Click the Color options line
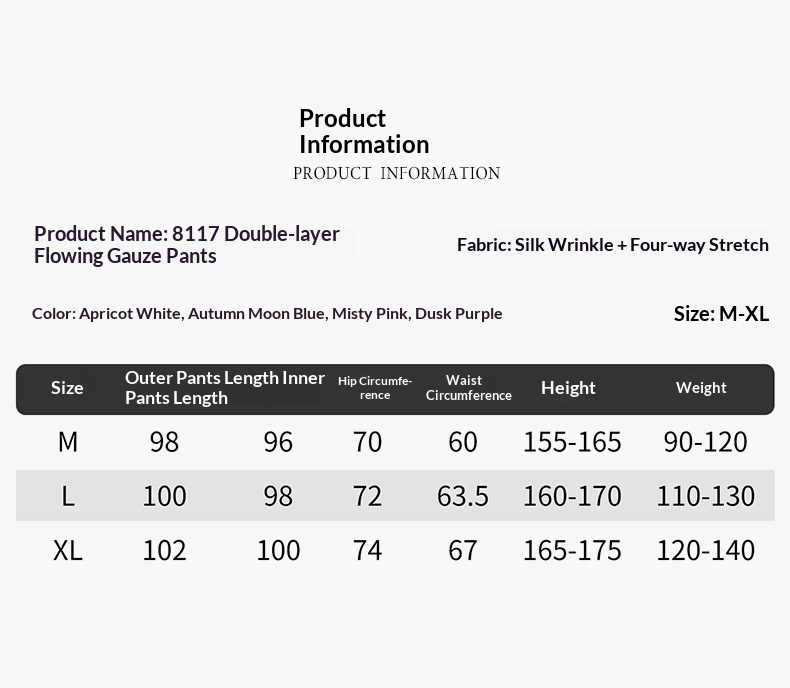The width and height of the screenshot is (790, 688). click(x=267, y=313)
